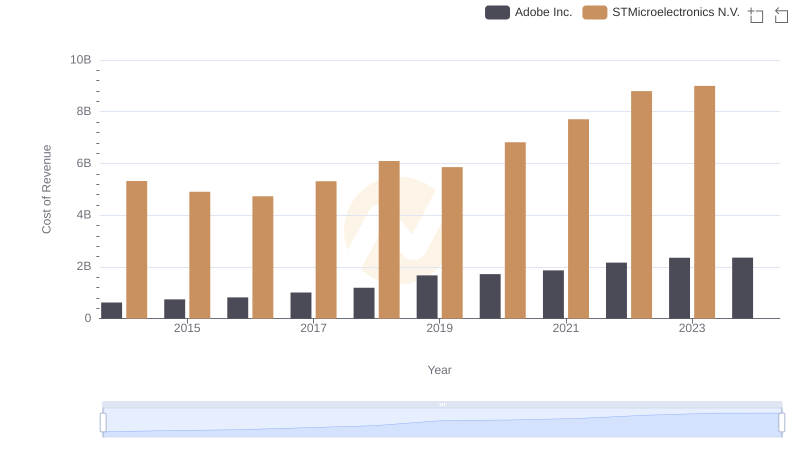Click the dark Adobe Inc. legend swatch

tap(497, 12)
